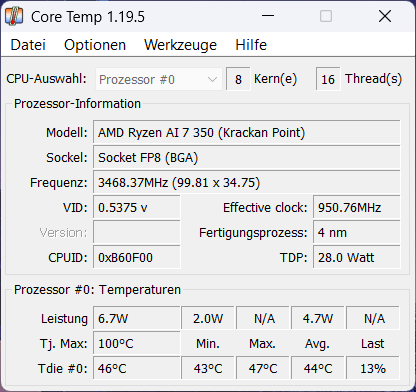This screenshot has width=416, height=392.
Task: Open the Datei menu
Action: (x=28, y=45)
